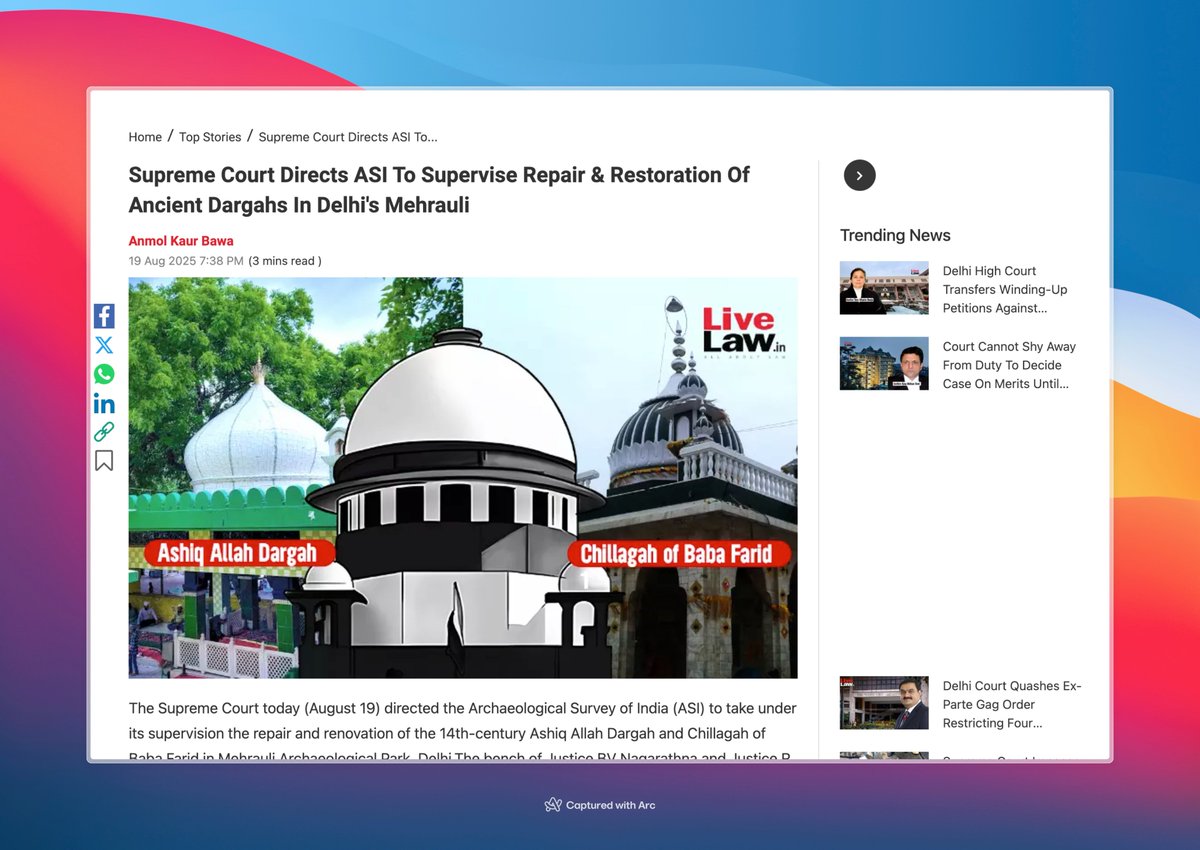Click Supreme Court Directs ASI To... breadcrumb
This screenshot has height=850, width=1200.
coord(348,137)
